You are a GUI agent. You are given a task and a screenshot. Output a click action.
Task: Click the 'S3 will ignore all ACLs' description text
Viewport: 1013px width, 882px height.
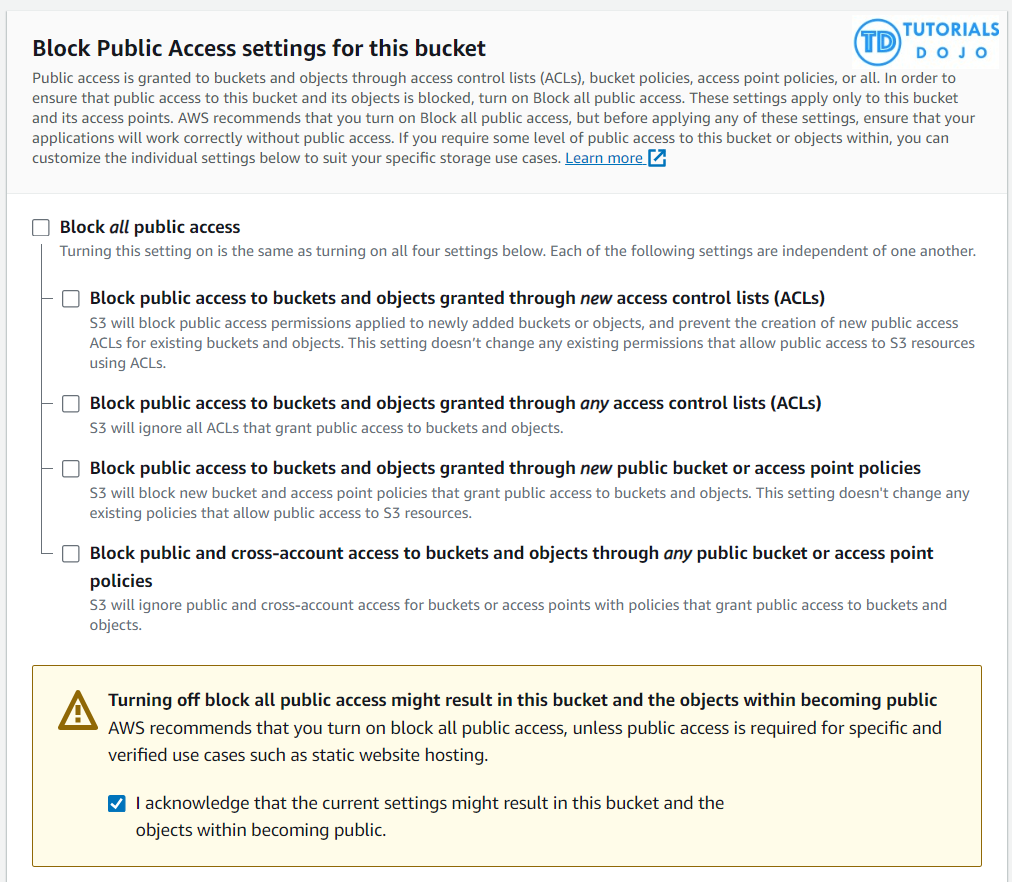click(326, 429)
